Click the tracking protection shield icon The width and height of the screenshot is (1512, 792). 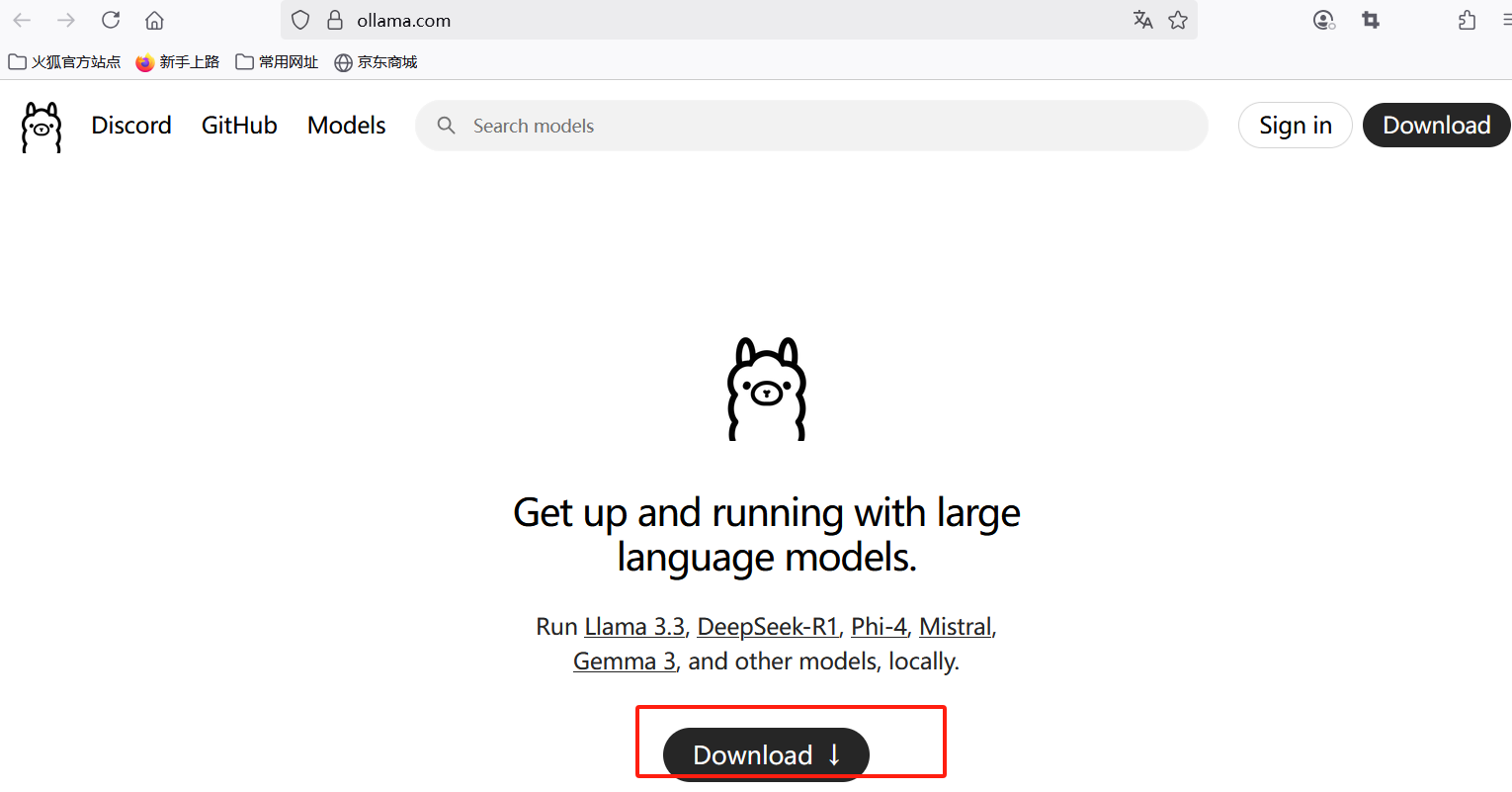tap(301, 20)
